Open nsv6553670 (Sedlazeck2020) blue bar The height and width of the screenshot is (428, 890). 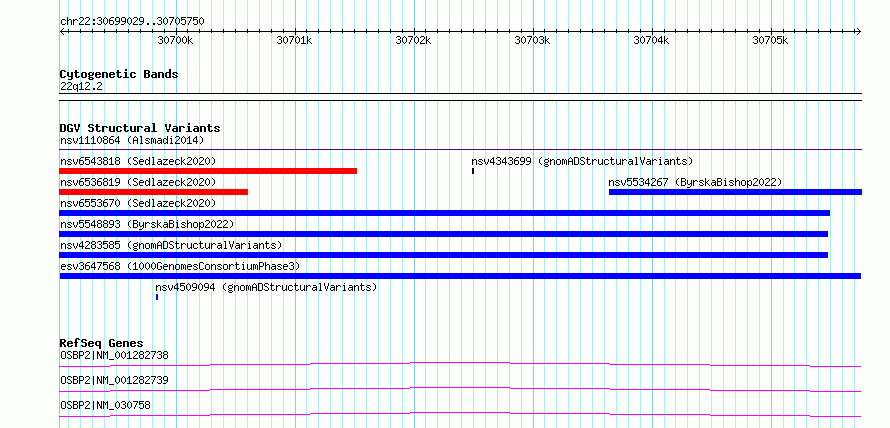(444, 213)
